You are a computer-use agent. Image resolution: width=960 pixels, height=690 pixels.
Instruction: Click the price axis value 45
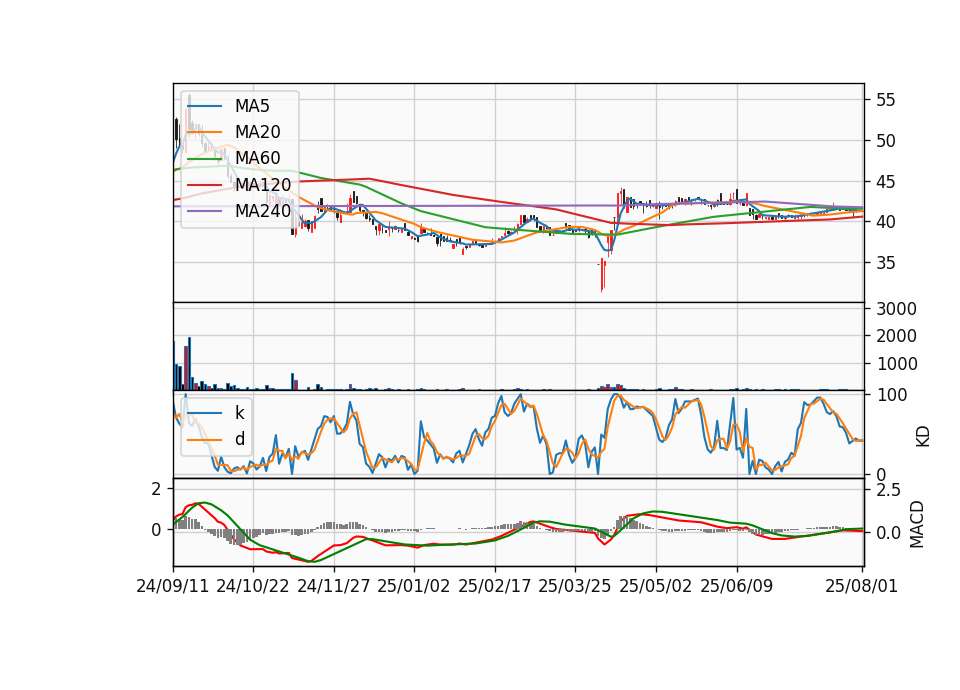coord(885,182)
